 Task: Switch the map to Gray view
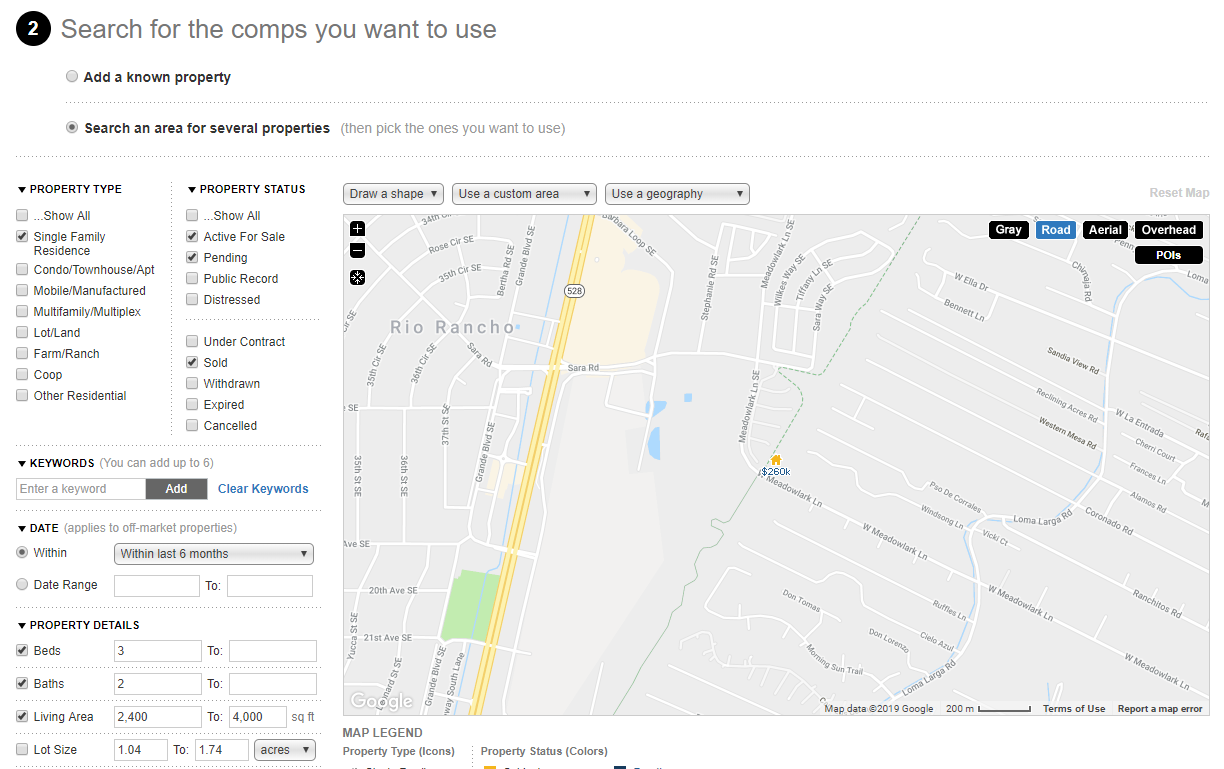coord(1009,230)
